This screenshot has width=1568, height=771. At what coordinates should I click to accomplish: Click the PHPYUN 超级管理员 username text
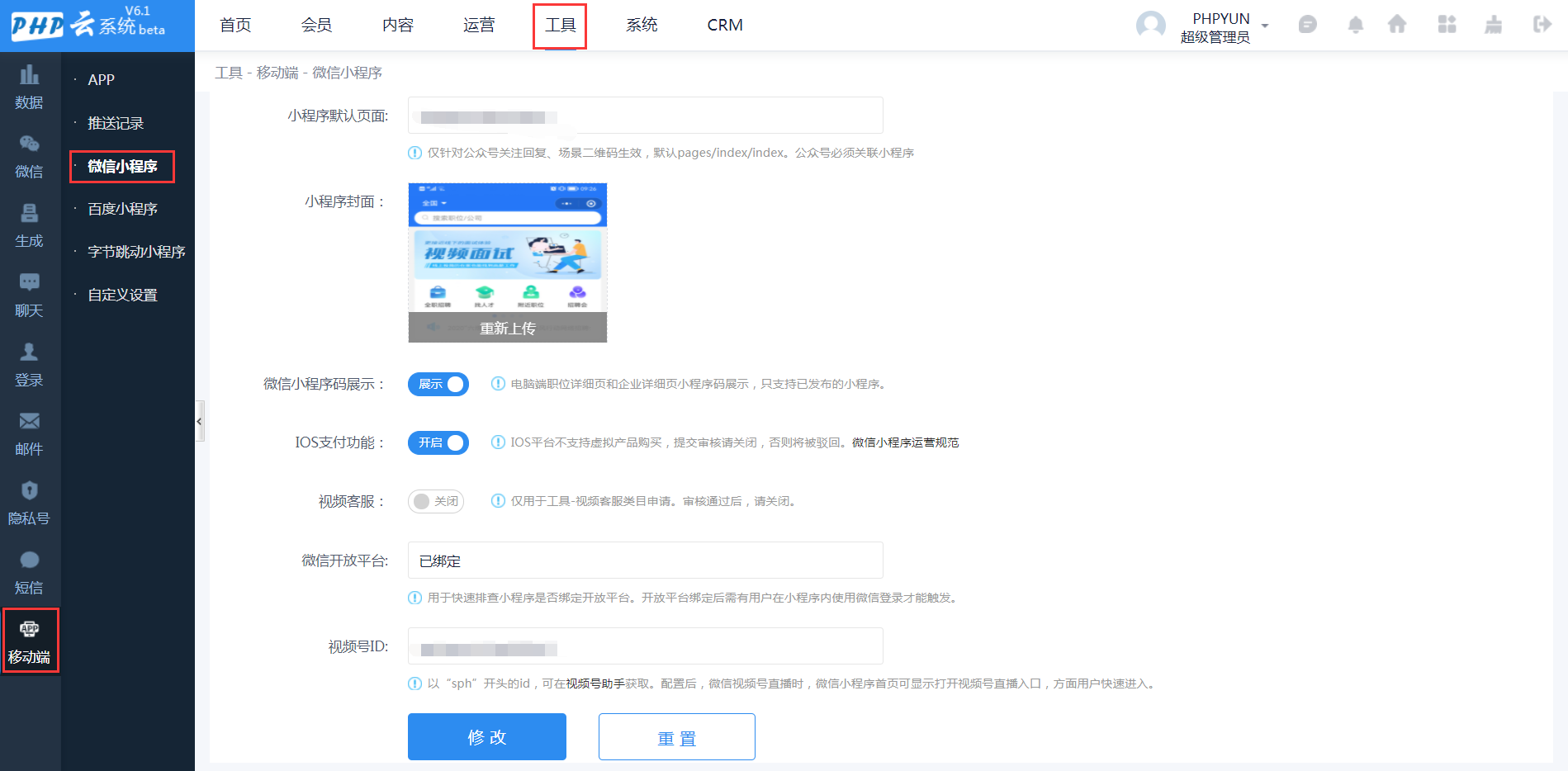click(x=1215, y=27)
